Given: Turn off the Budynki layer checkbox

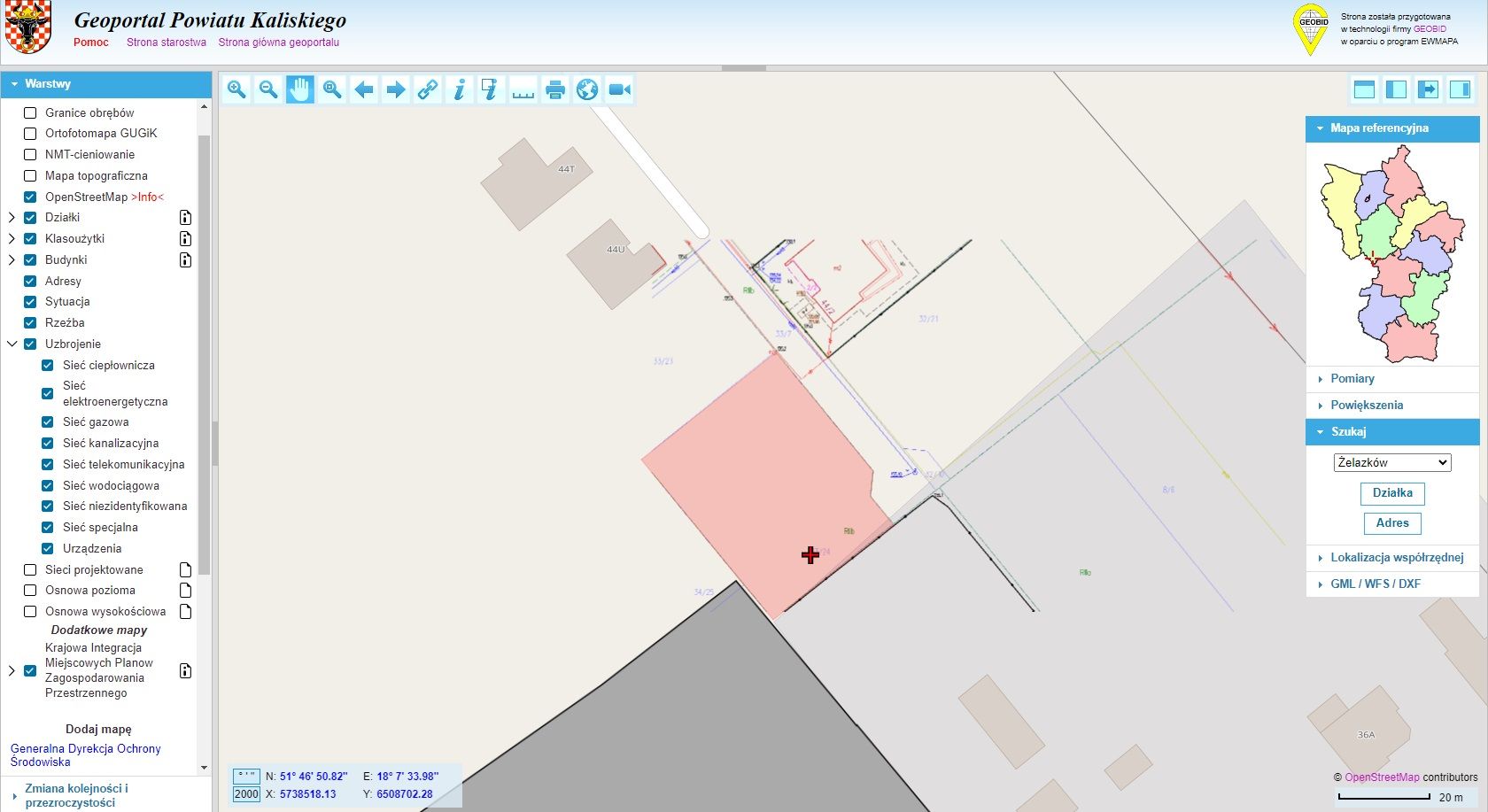Looking at the screenshot, I should [x=30, y=260].
